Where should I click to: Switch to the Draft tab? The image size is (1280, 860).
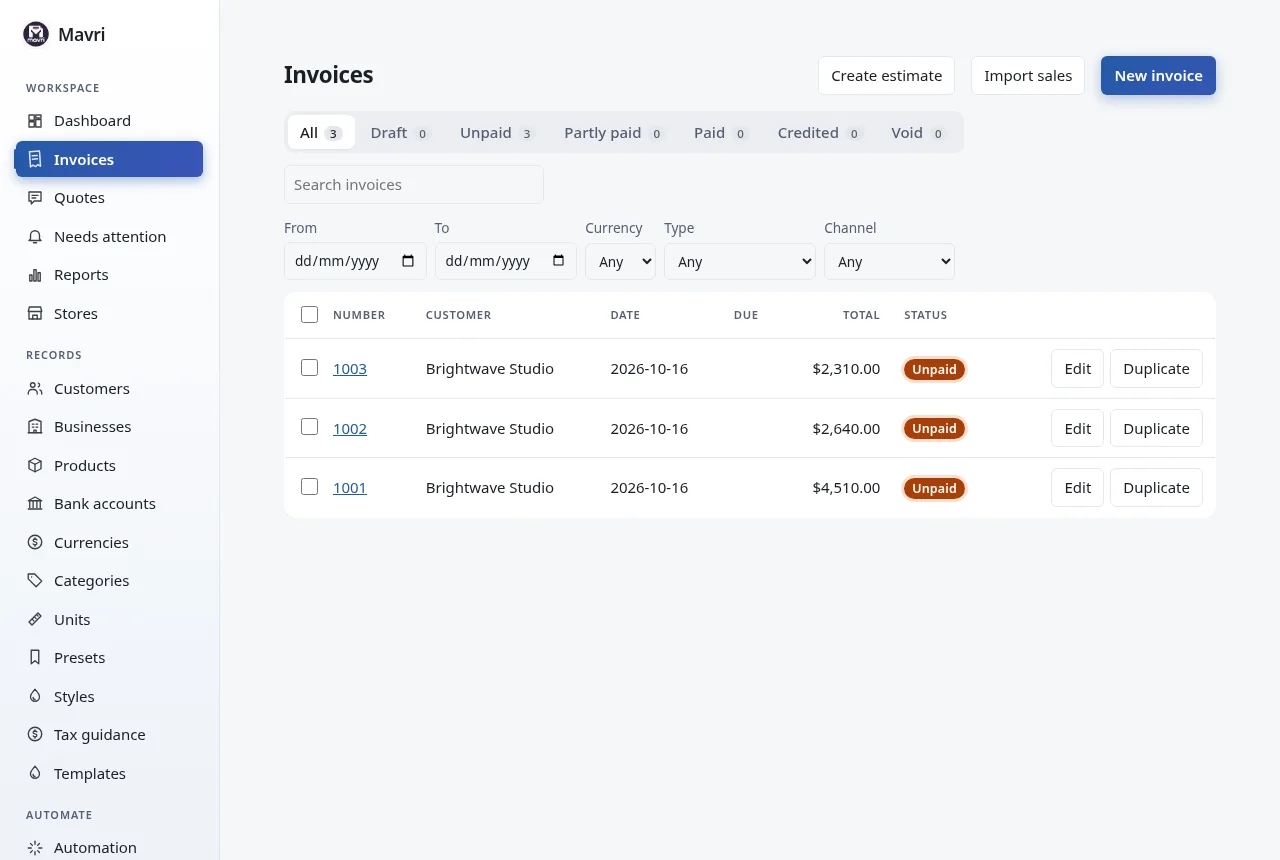pyautogui.click(x=400, y=133)
